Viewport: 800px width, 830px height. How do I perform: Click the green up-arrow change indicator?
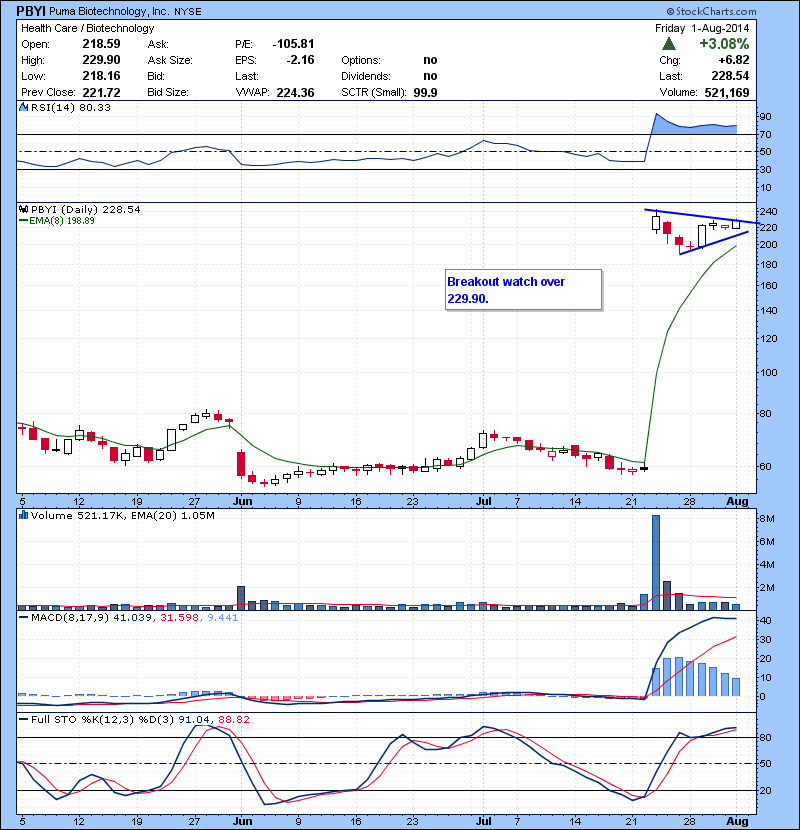pos(669,44)
